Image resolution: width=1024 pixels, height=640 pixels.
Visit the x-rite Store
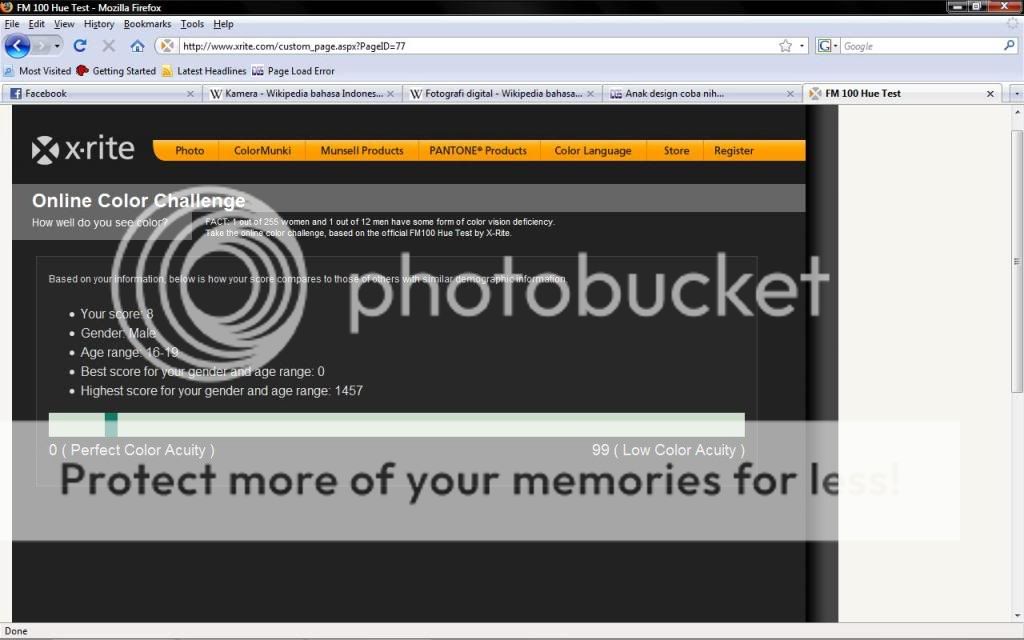677,151
